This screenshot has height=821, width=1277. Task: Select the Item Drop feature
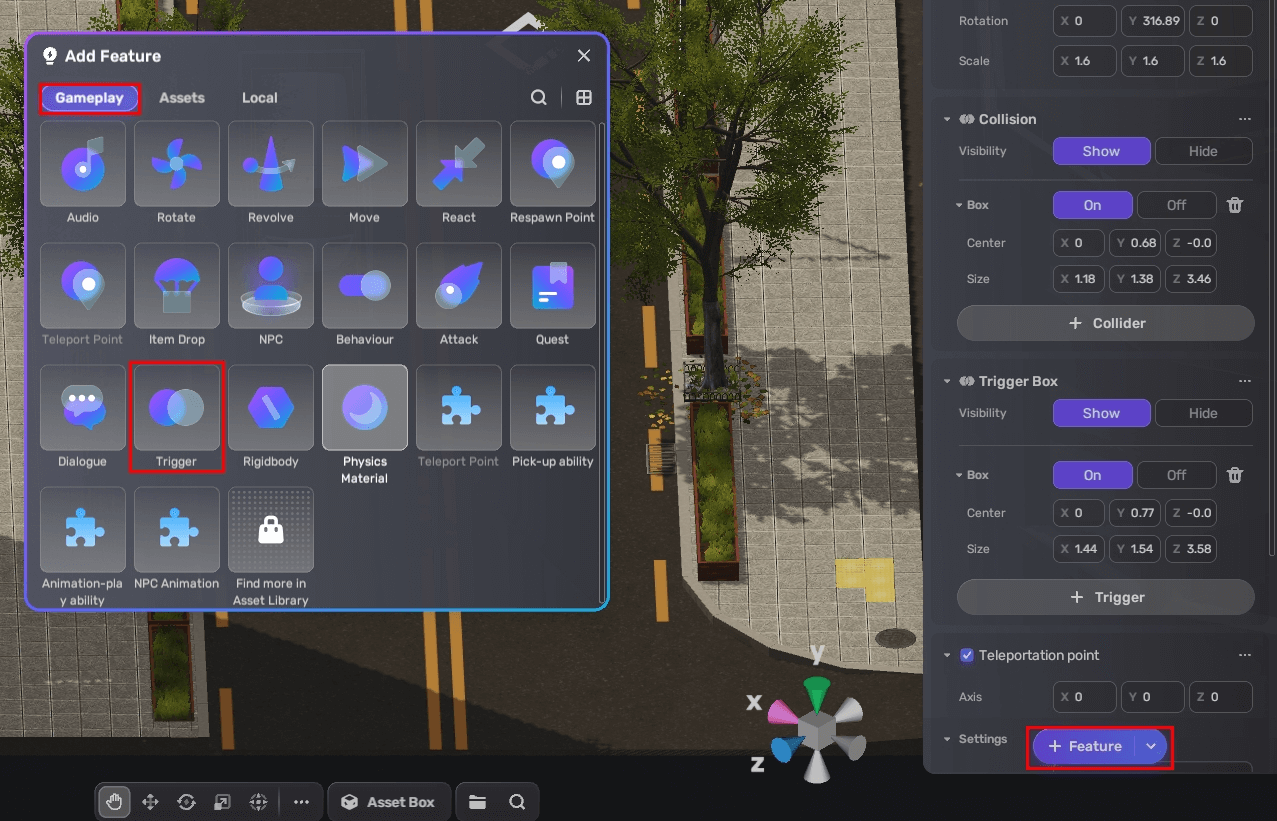(x=176, y=286)
